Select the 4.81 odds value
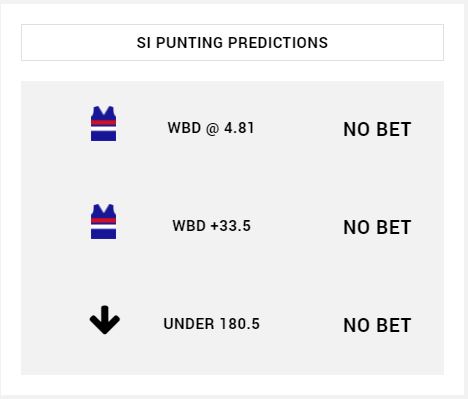The width and height of the screenshot is (468, 399). 239,128
